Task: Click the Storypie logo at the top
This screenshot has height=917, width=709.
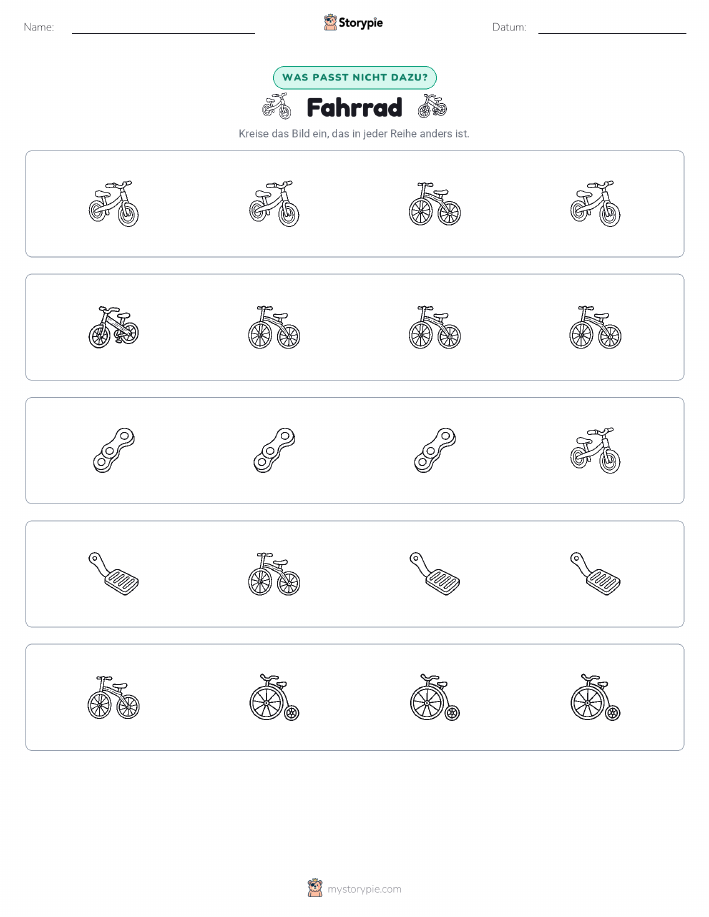Action: pyautogui.click(x=353, y=23)
